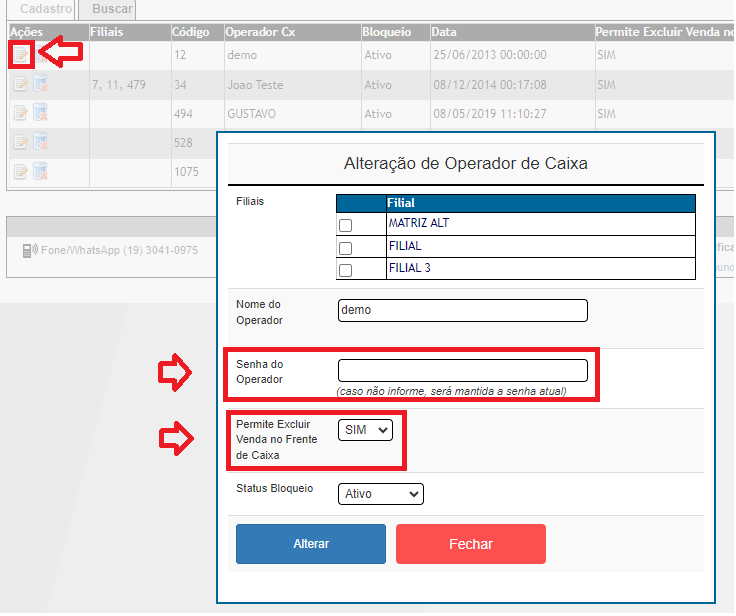Open the Permite Excluir Venda SIM dropdown
This screenshot has height=616, width=736.
tap(366, 430)
